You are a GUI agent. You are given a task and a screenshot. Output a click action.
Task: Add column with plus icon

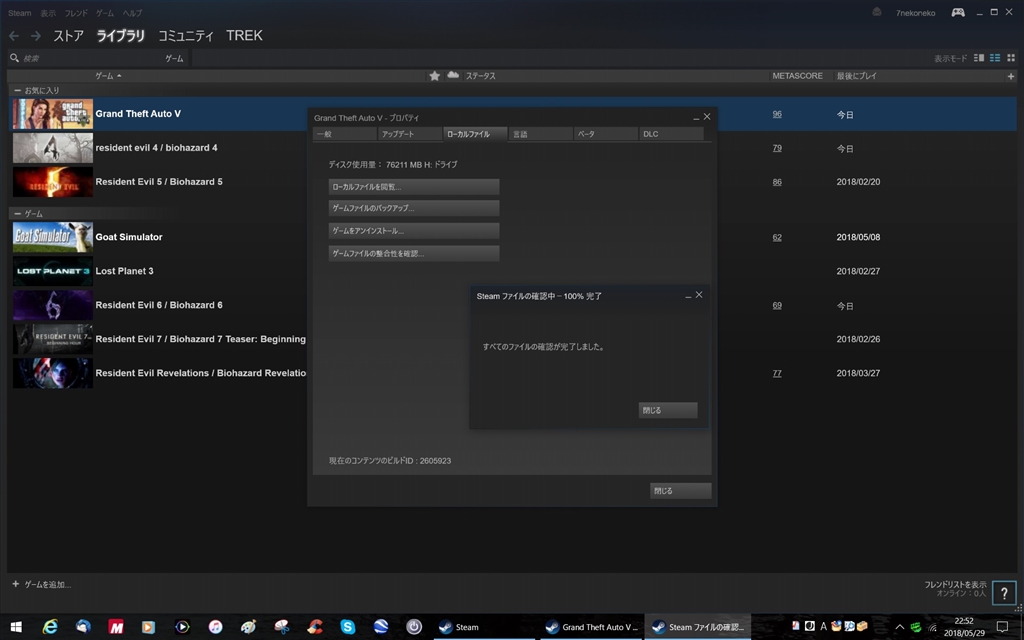point(1010,76)
